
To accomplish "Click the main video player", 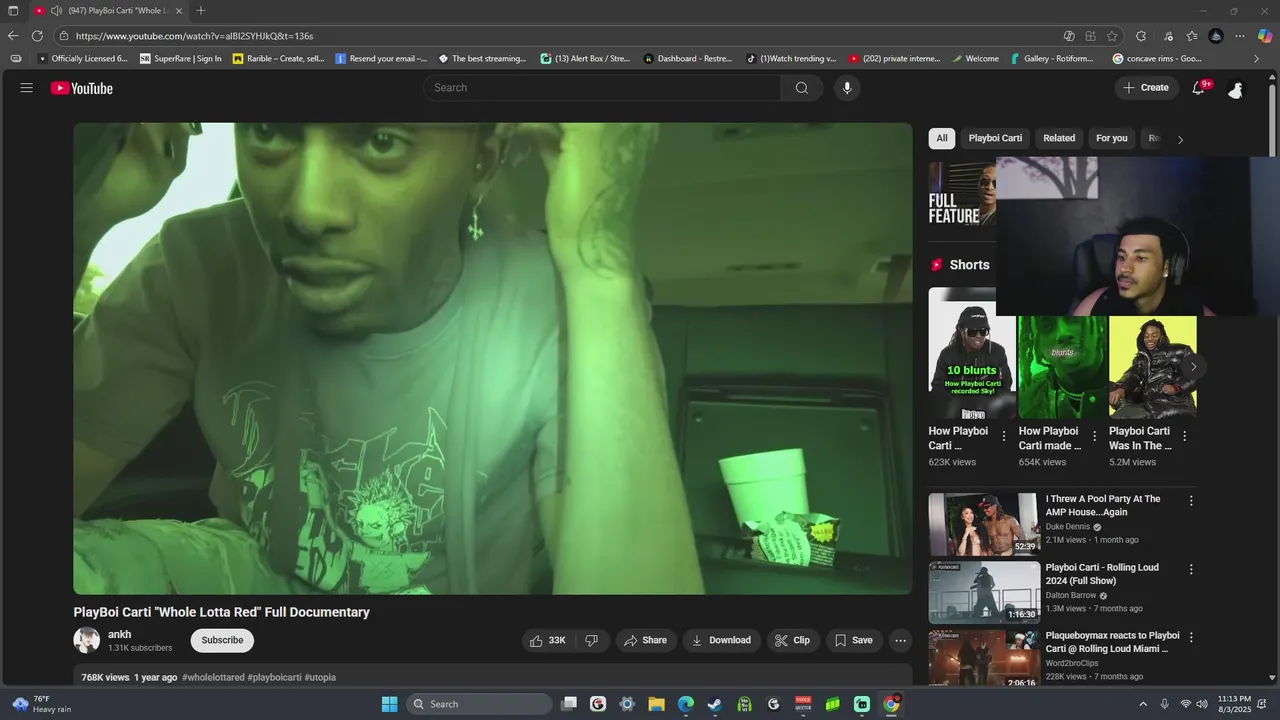I will click(x=493, y=358).
